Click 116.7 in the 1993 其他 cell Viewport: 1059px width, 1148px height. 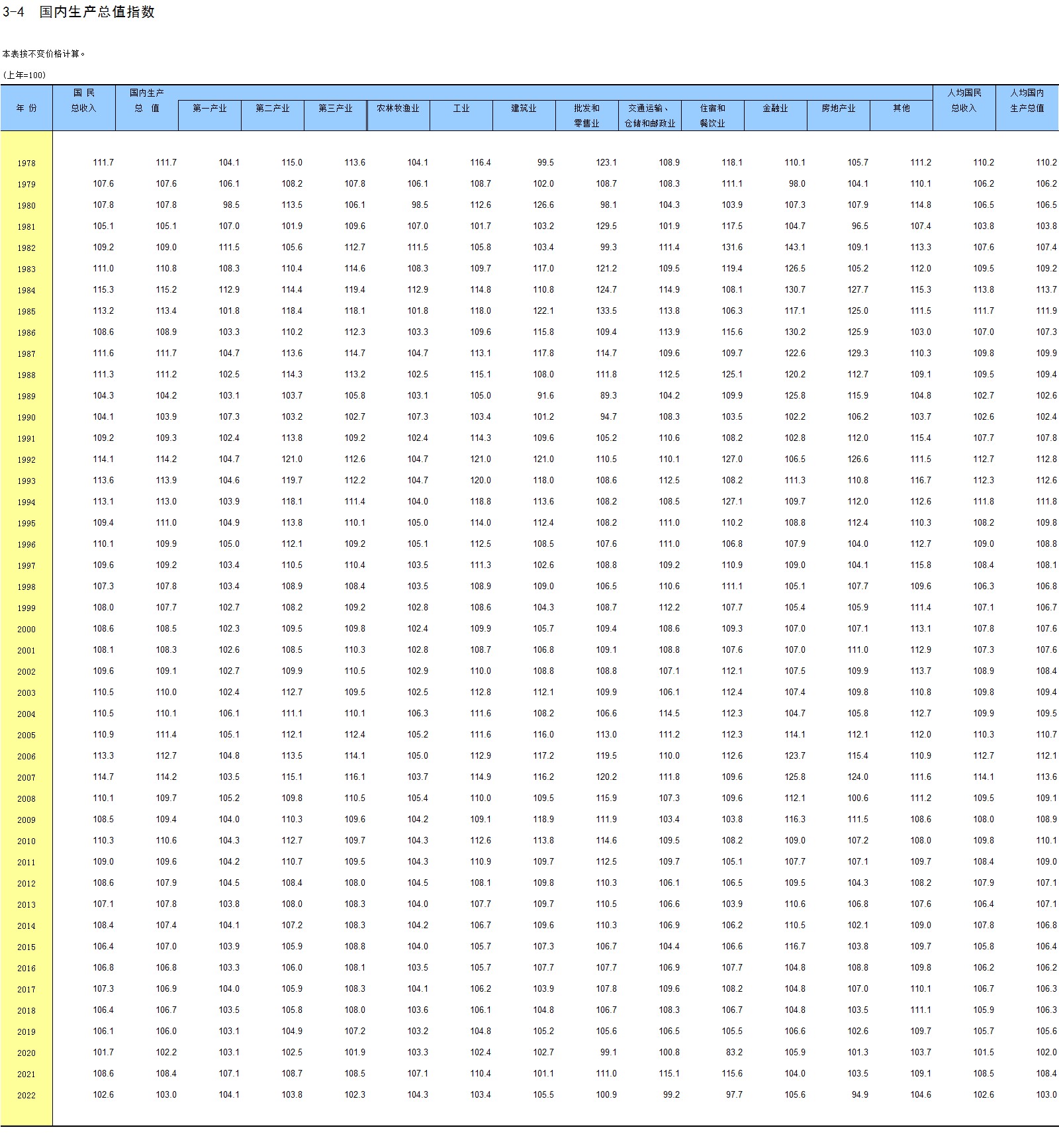[x=921, y=481]
